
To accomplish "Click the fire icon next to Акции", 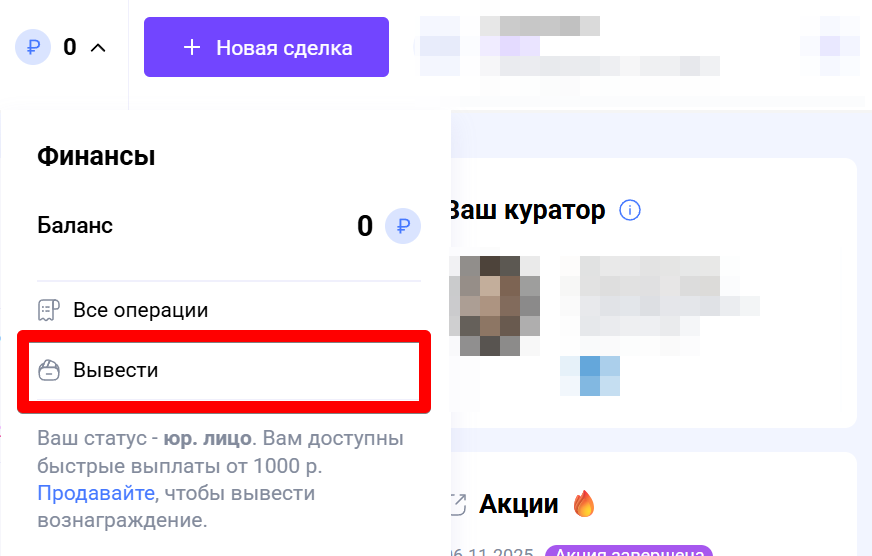I will coord(583,503).
